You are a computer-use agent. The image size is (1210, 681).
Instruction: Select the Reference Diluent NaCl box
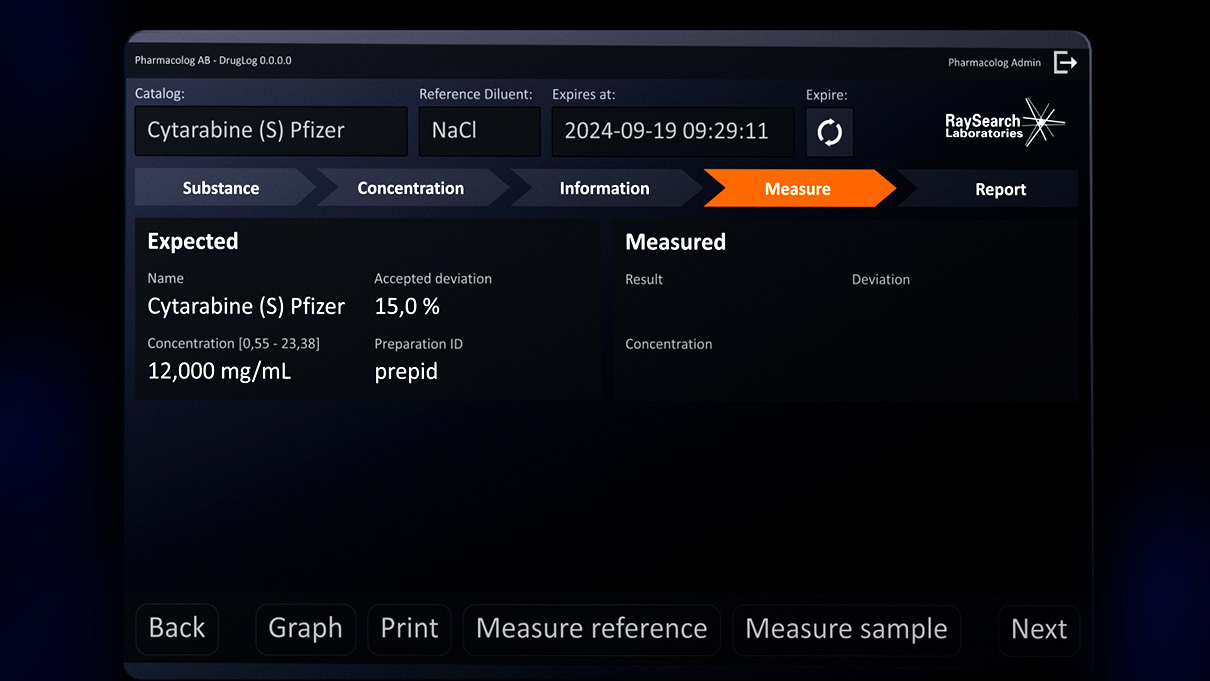coord(479,131)
